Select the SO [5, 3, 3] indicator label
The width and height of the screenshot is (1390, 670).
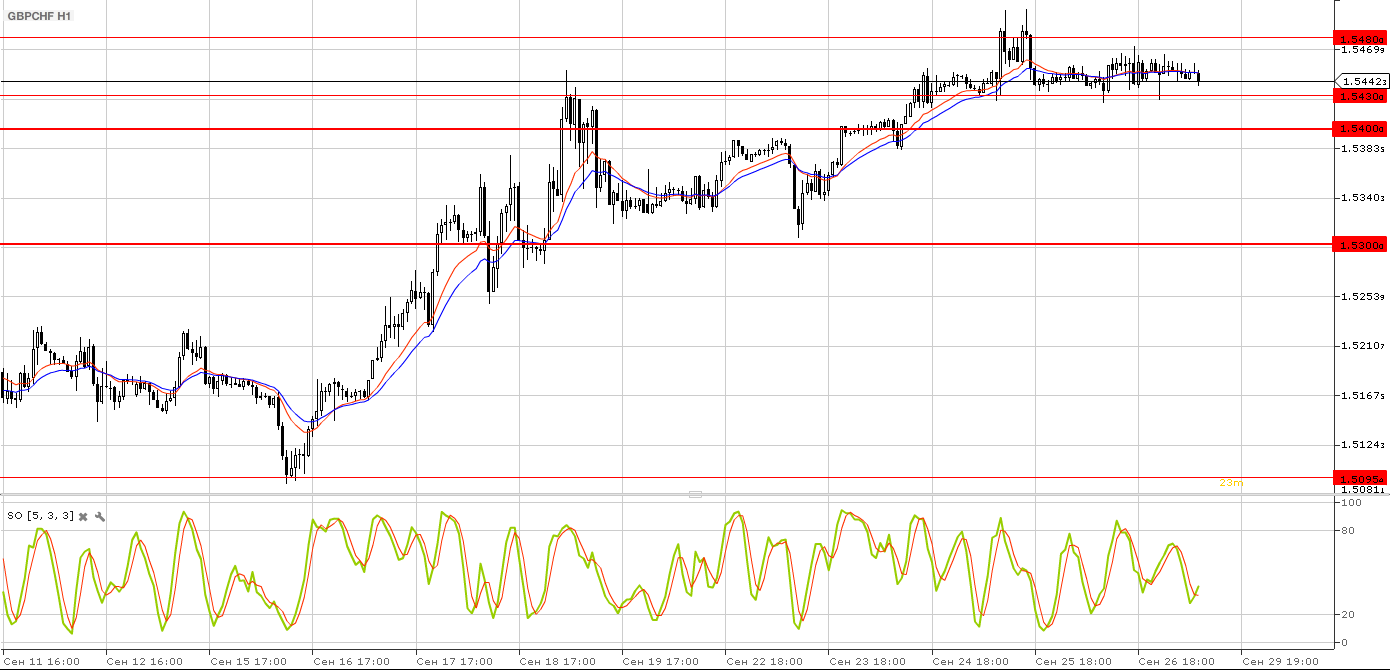(40, 516)
